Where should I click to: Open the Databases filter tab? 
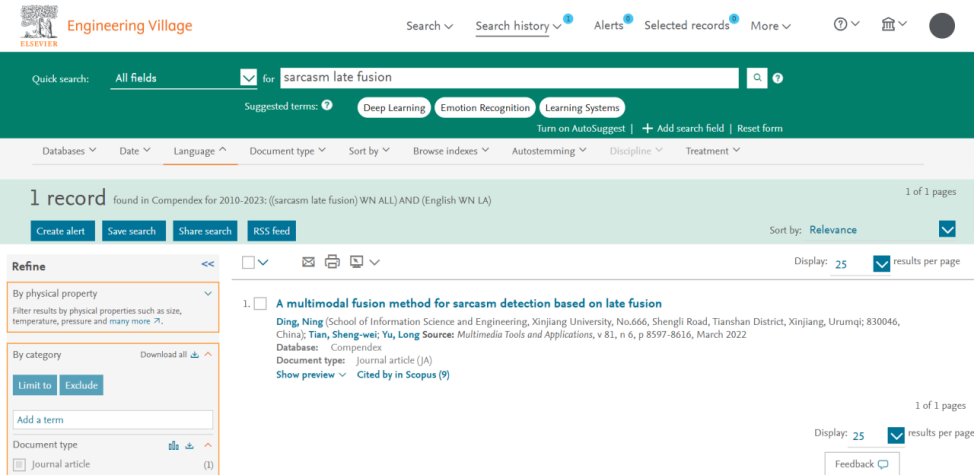click(70, 151)
